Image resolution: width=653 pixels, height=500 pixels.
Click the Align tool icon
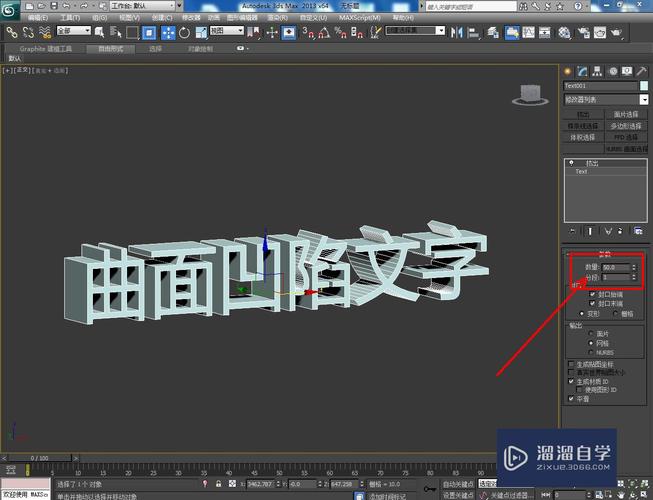click(x=474, y=32)
